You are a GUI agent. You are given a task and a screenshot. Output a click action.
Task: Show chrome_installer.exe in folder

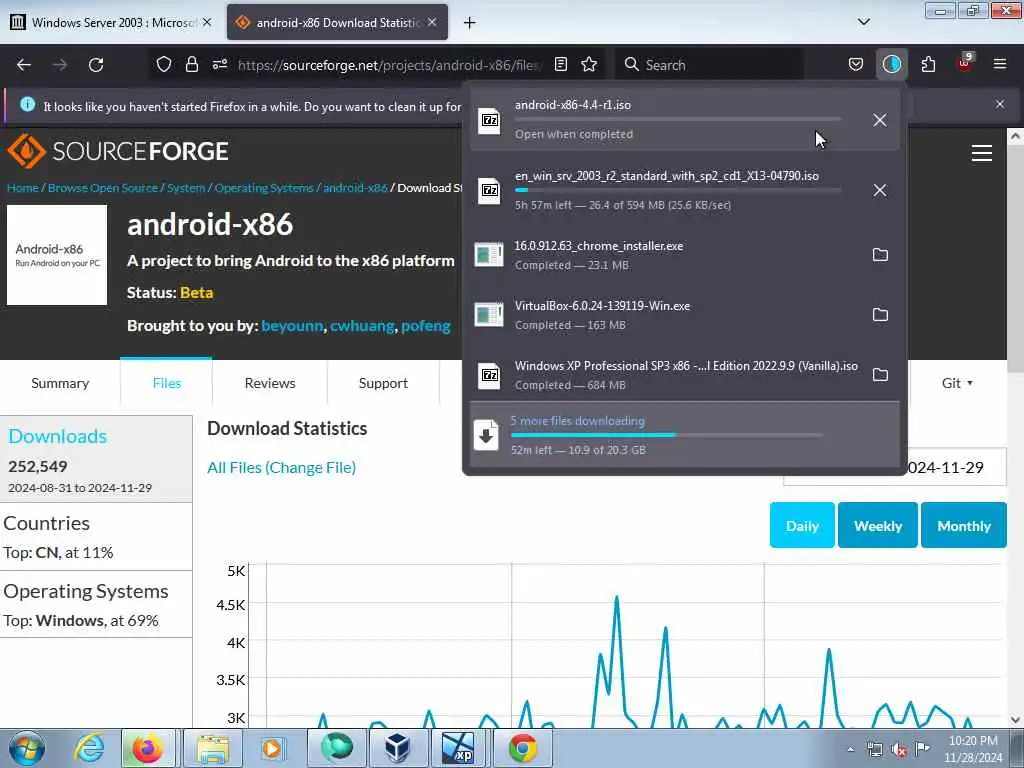880,255
